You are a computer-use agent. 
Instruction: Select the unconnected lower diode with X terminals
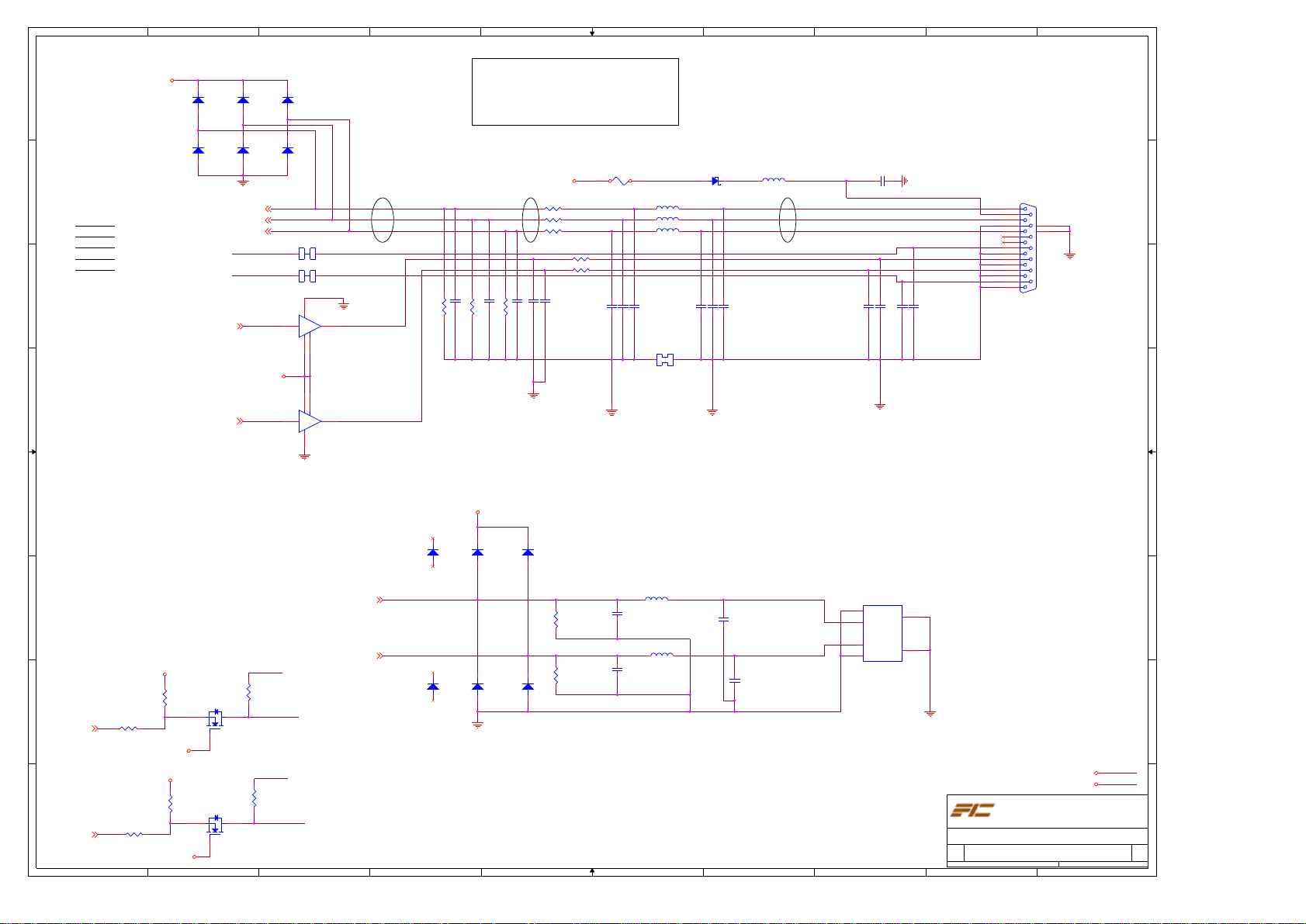pyautogui.click(x=433, y=687)
